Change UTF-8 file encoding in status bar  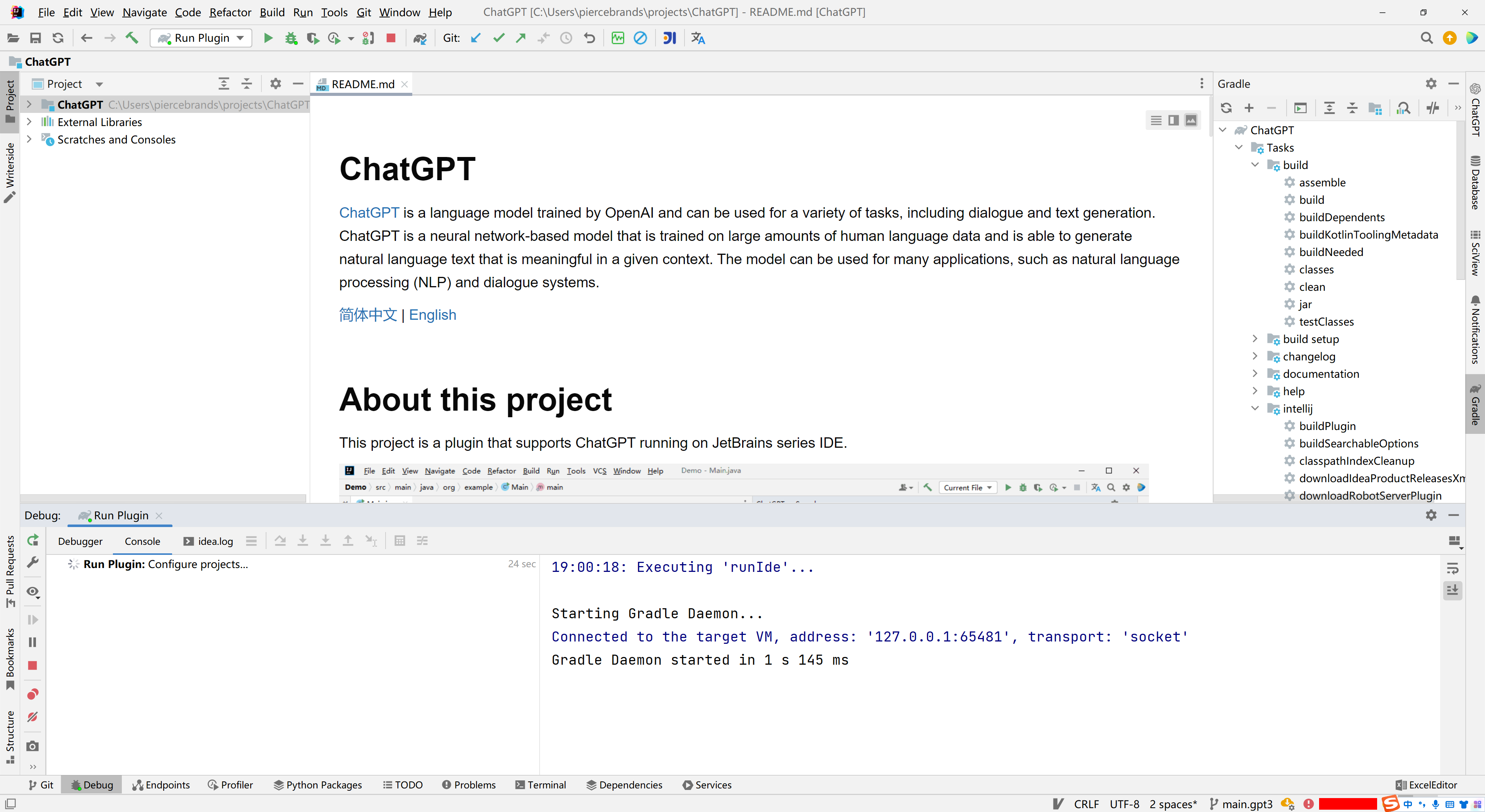click(1124, 804)
